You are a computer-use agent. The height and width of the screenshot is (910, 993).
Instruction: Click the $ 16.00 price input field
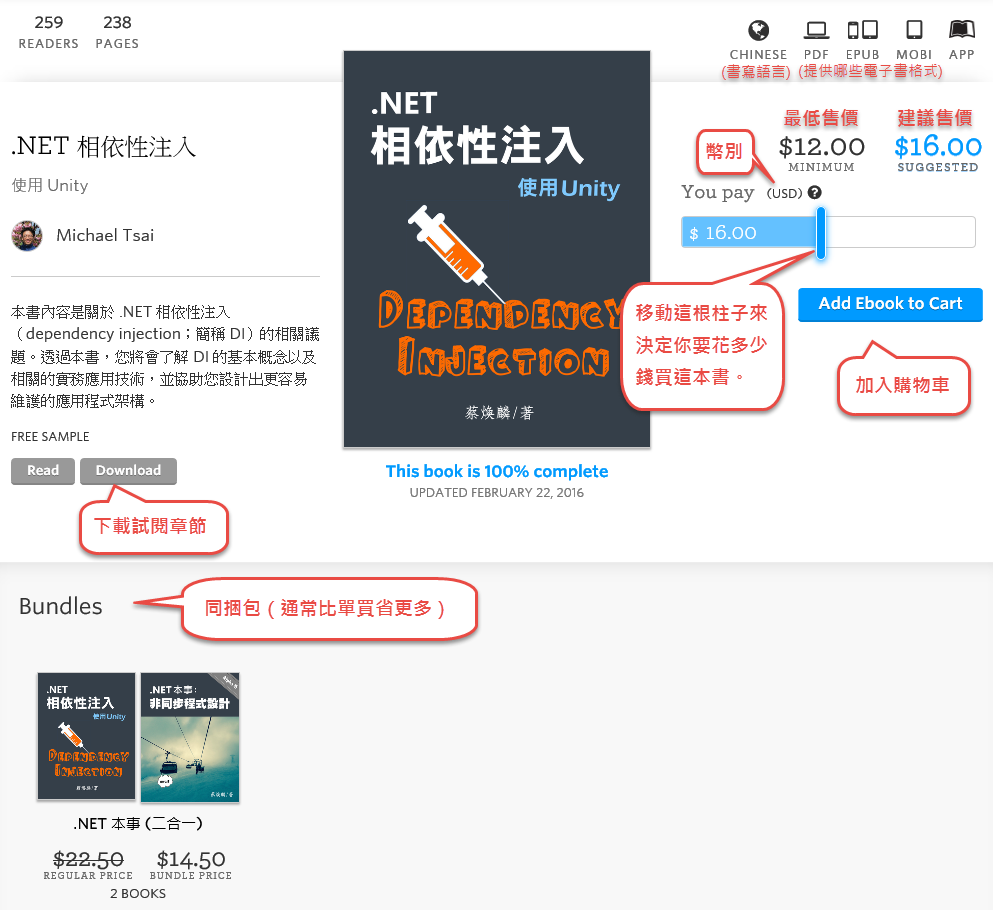[828, 232]
